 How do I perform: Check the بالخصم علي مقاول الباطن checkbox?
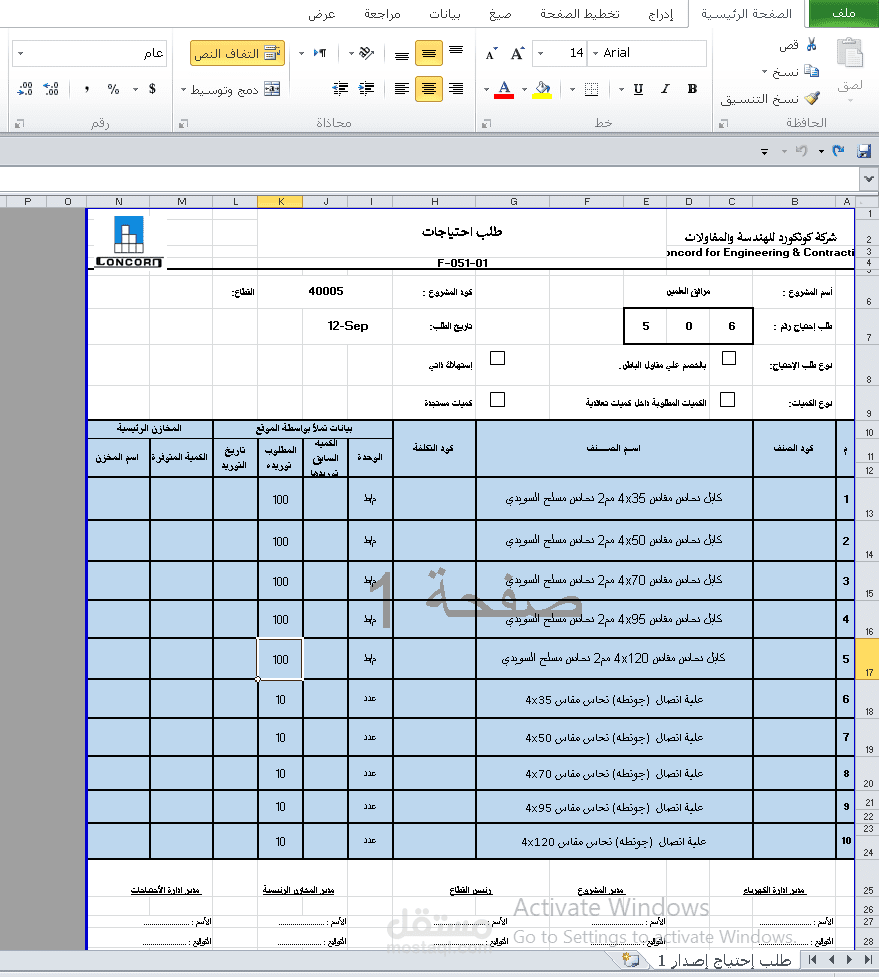click(x=729, y=358)
